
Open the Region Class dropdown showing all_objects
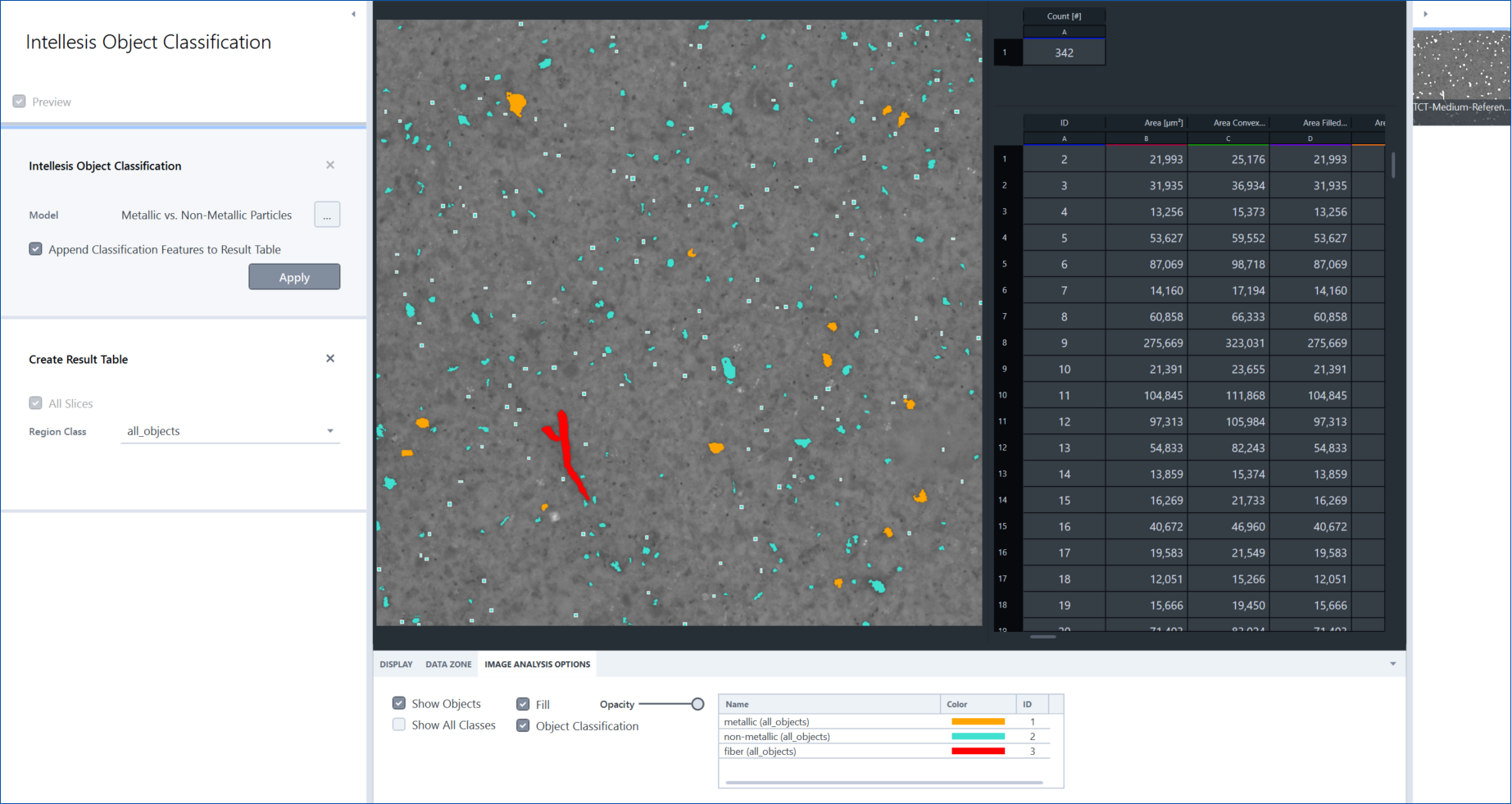tap(330, 430)
